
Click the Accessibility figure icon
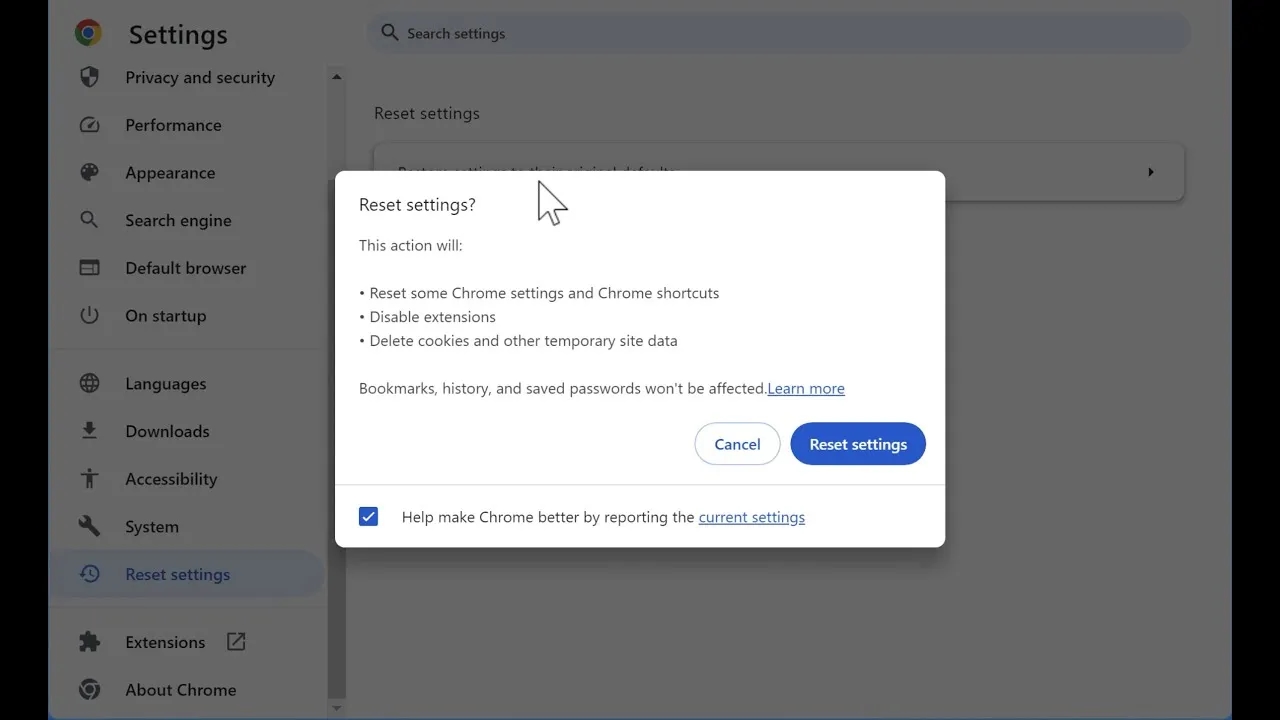pos(89,479)
